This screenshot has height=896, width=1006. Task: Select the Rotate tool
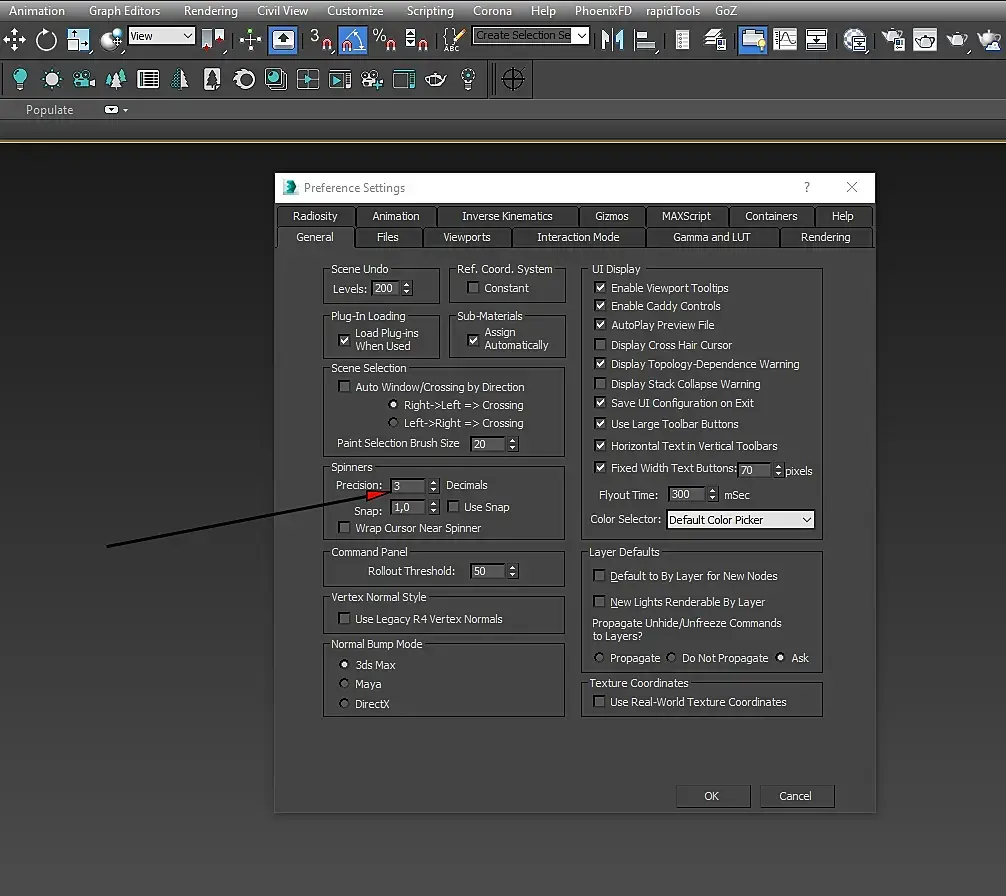pyautogui.click(x=47, y=40)
